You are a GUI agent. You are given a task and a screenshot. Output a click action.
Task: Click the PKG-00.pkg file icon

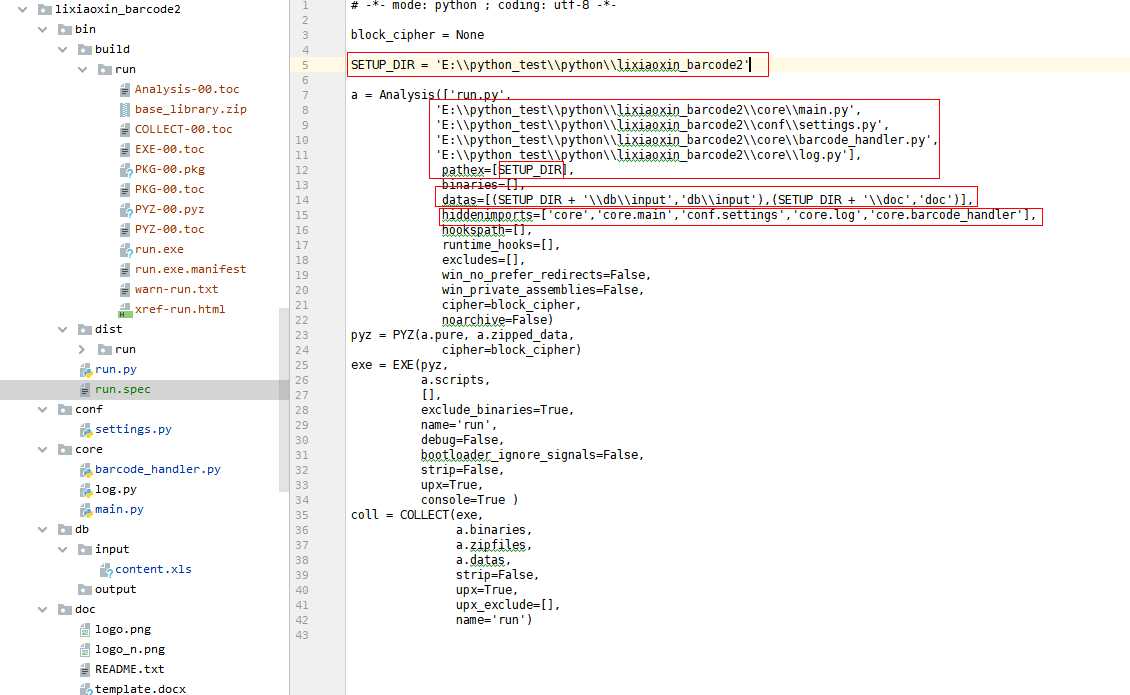click(125, 169)
